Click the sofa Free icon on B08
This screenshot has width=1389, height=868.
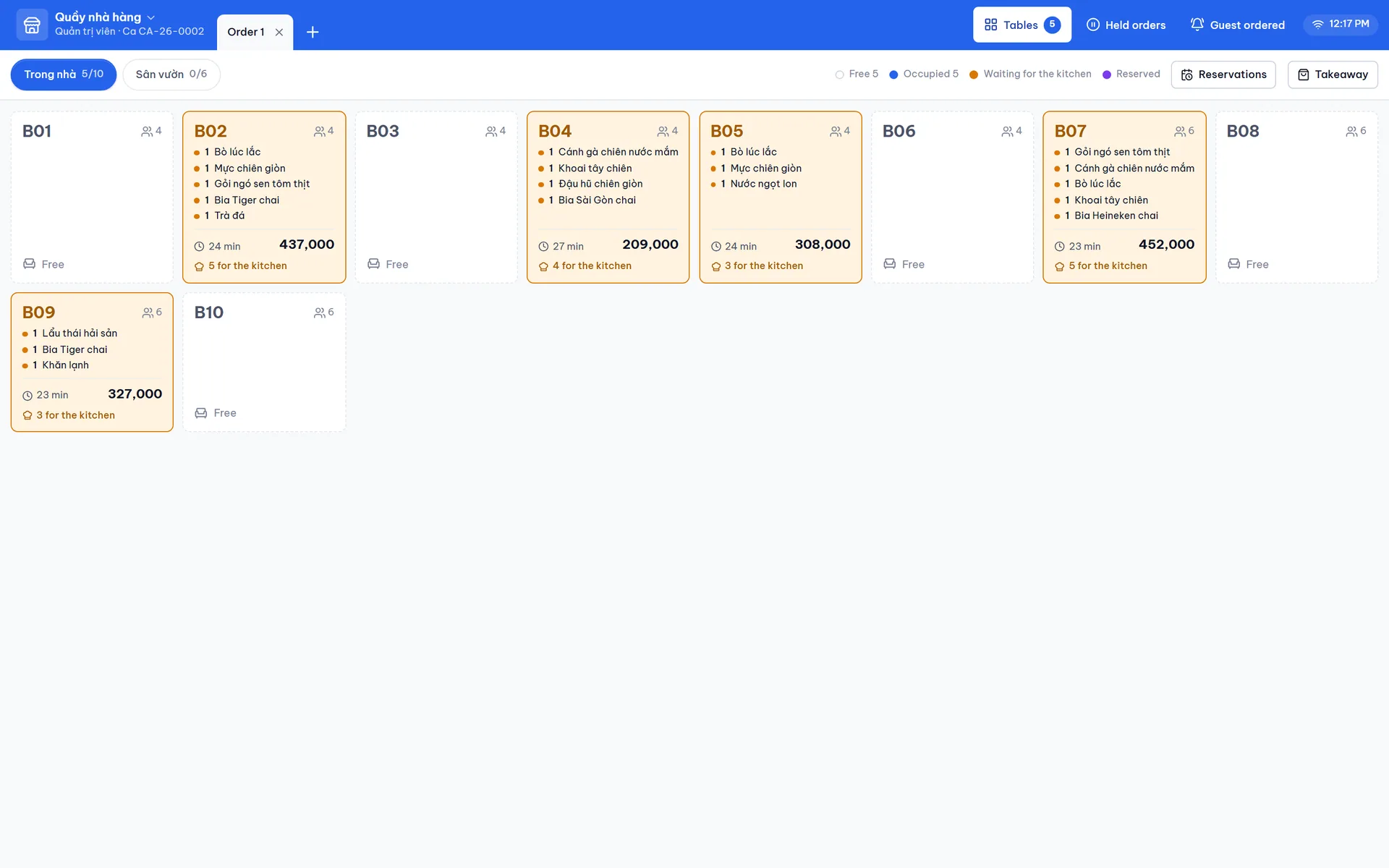pos(1234,264)
